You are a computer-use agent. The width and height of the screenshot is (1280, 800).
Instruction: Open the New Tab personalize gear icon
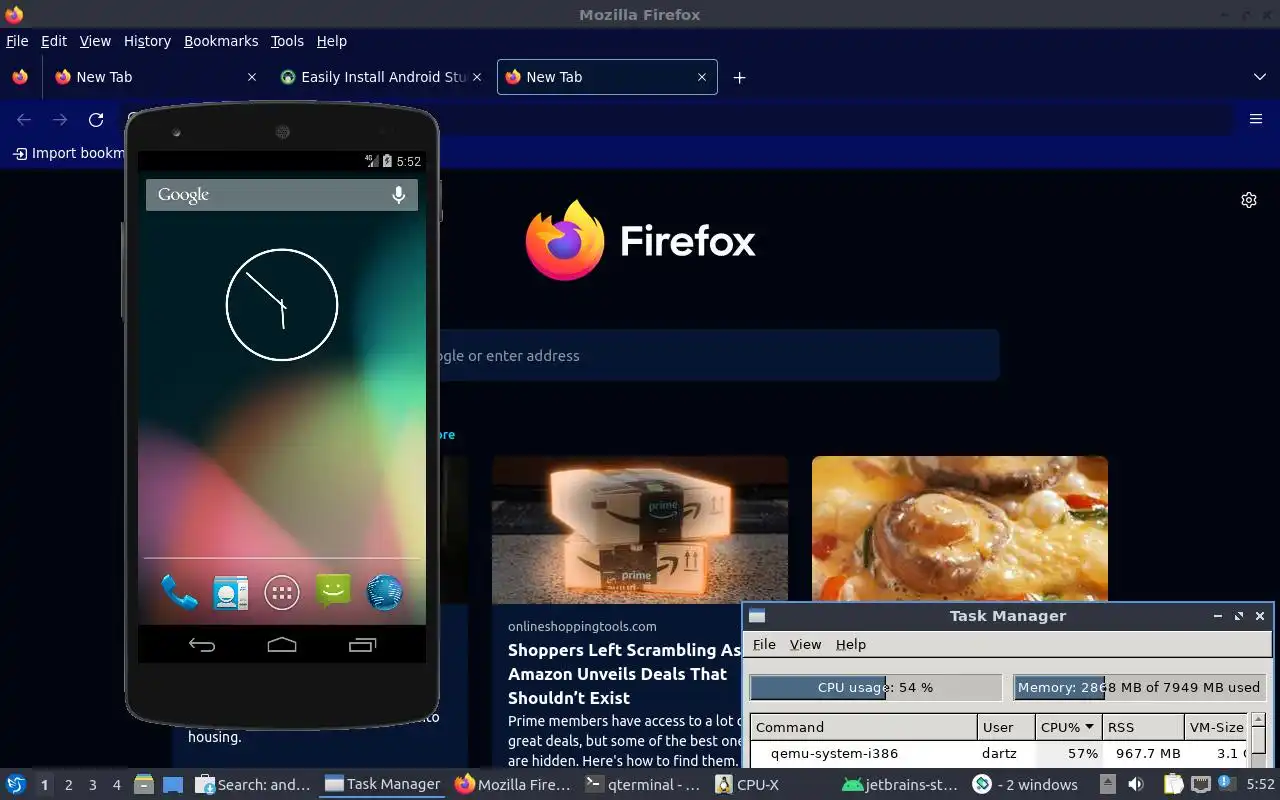coord(1249,200)
